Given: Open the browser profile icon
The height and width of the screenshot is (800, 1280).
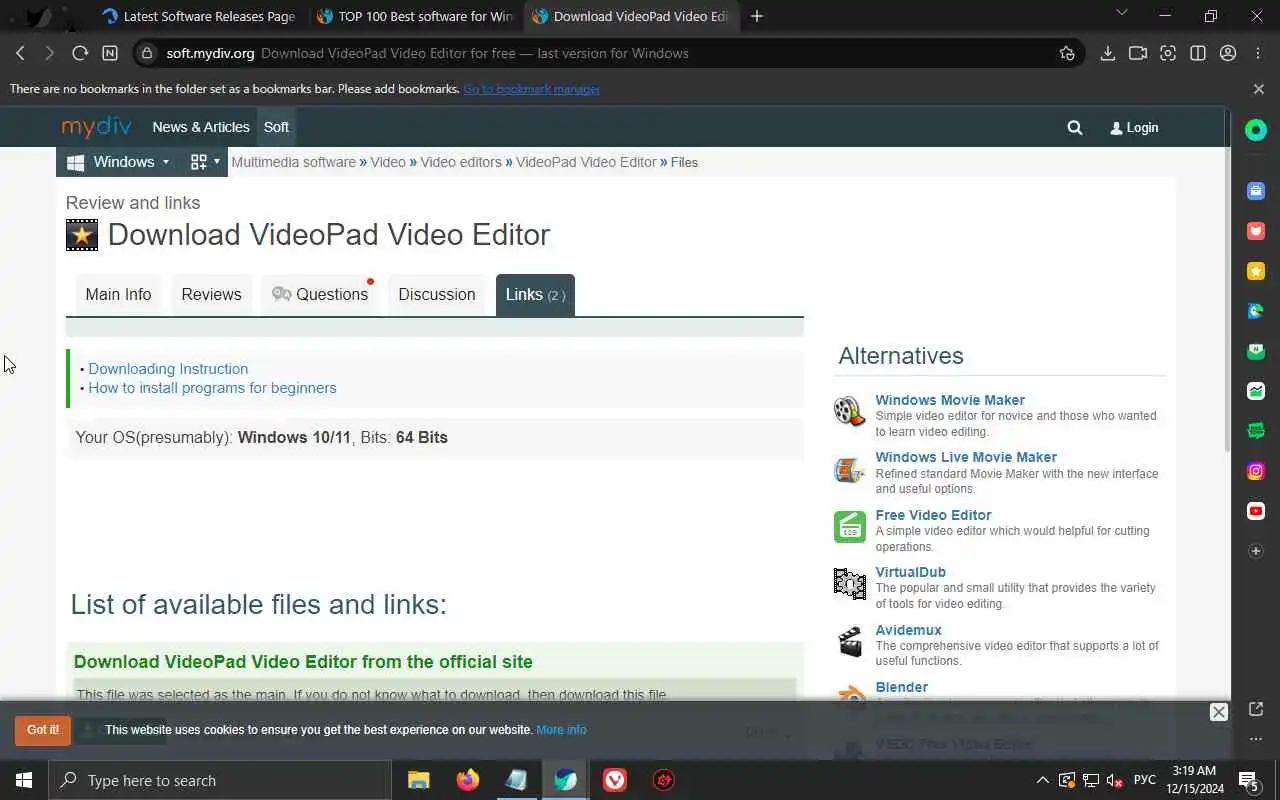Looking at the screenshot, I should (1228, 53).
